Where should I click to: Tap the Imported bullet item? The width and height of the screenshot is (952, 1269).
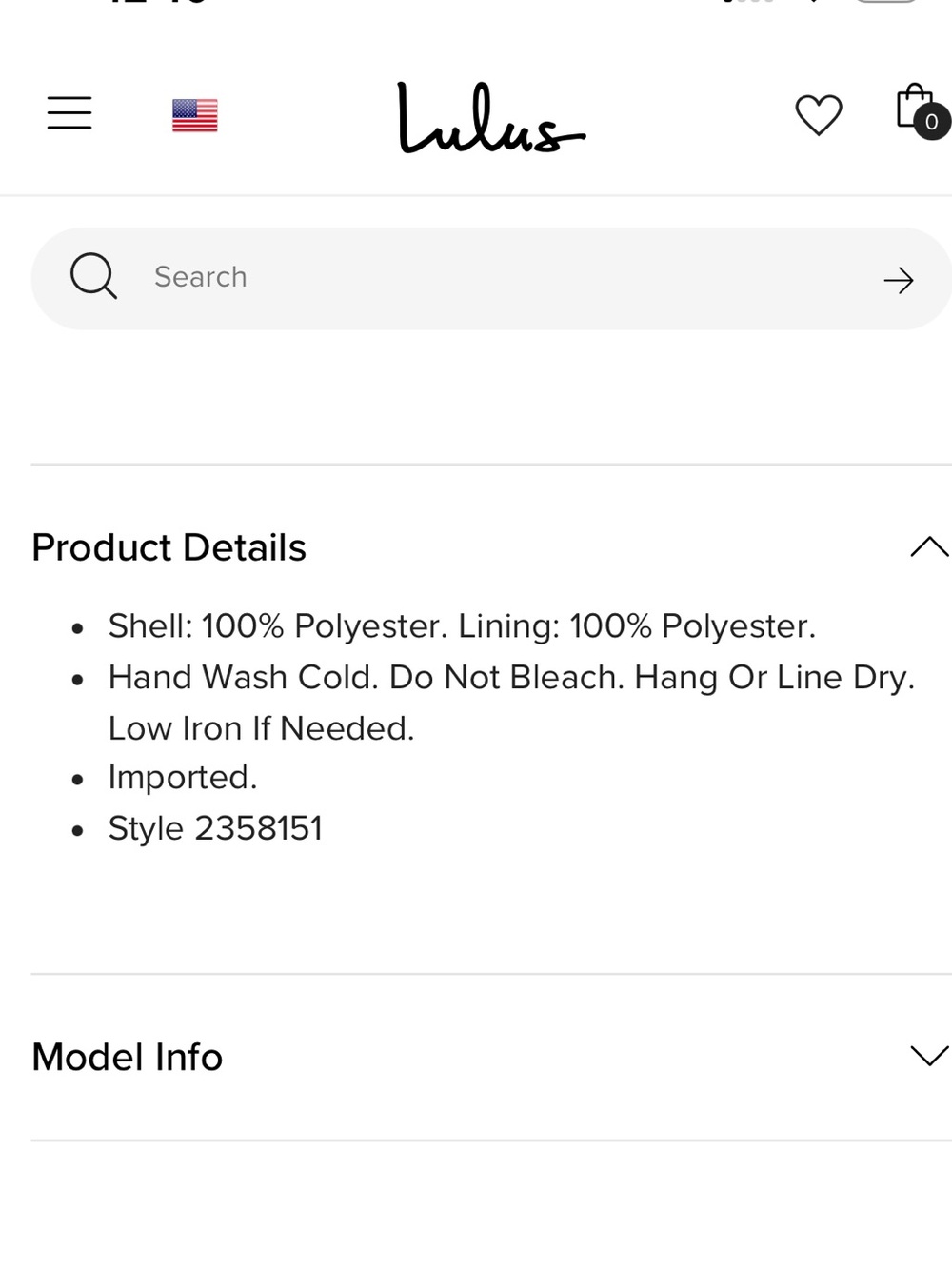click(183, 777)
